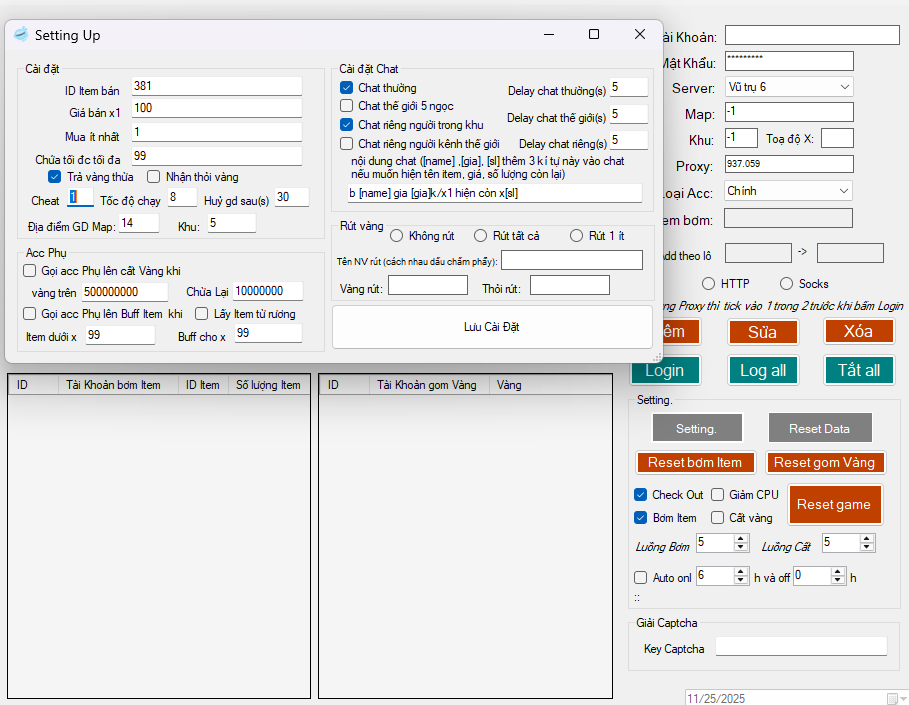Select the Rút tất cả radio option
909x705 pixels.
(480, 236)
